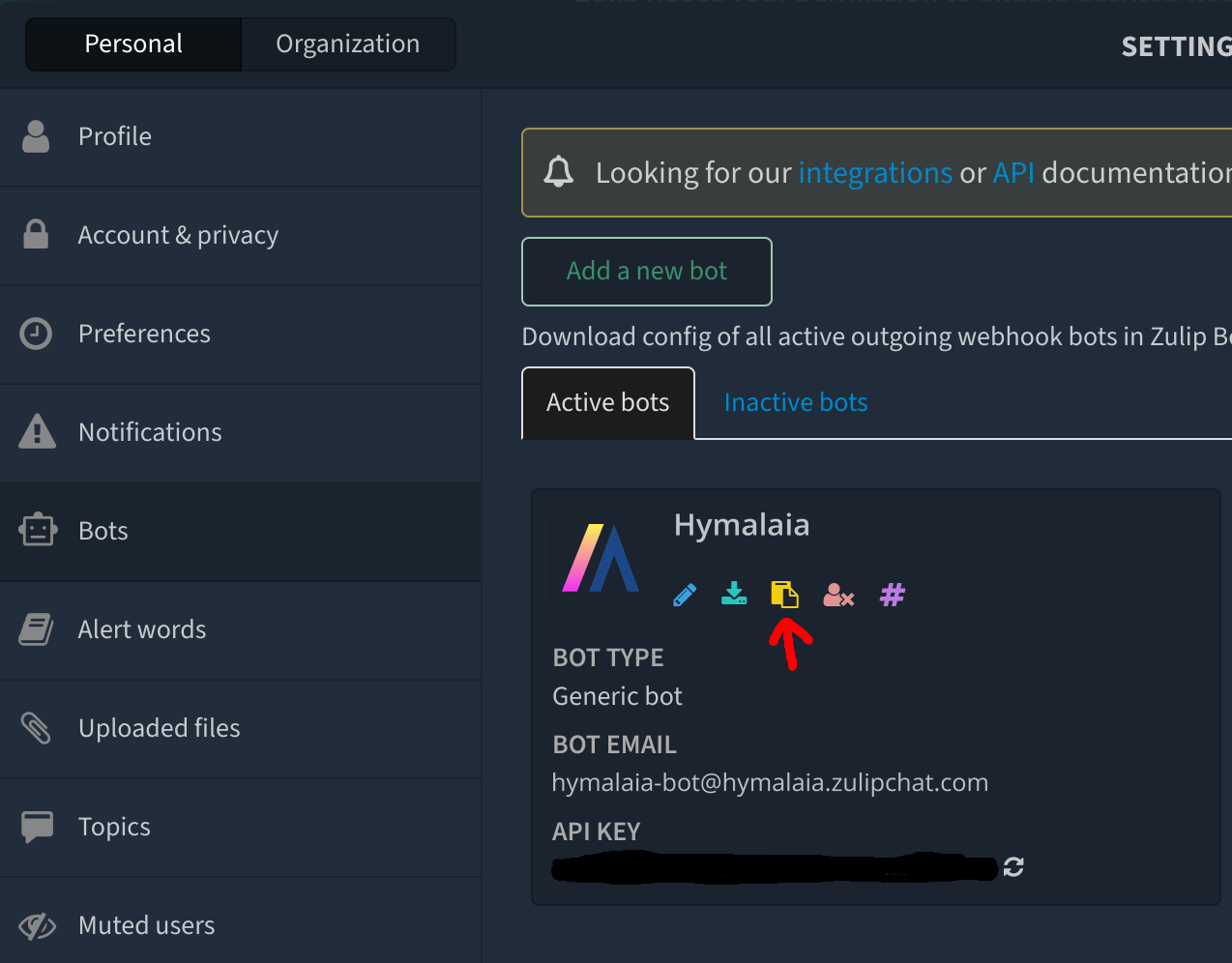Click the Generic bot type text
This screenshot has height=963, width=1232.
[617, 696]
